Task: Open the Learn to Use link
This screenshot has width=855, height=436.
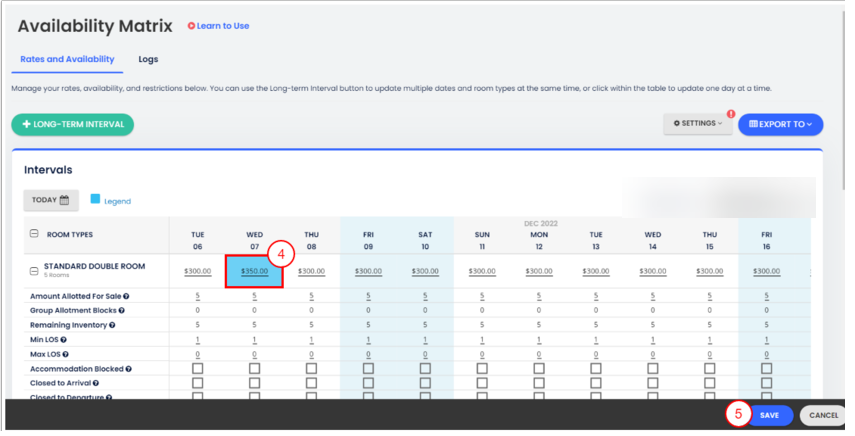Action: coord(219,26)
